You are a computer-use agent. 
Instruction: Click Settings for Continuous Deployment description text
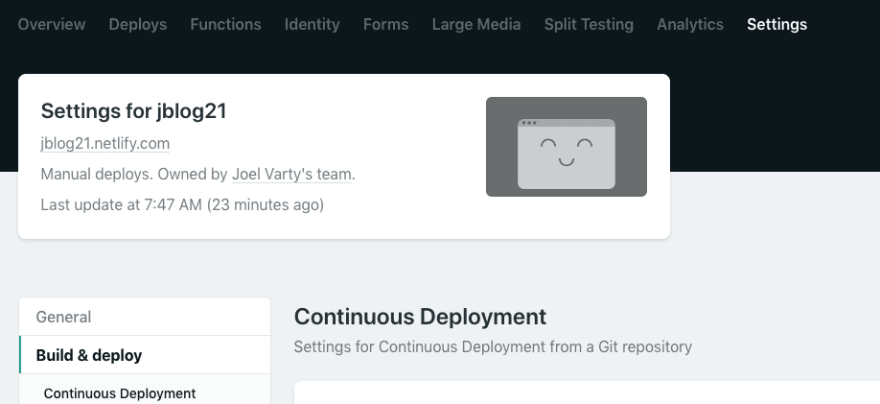tap(493, 347)
